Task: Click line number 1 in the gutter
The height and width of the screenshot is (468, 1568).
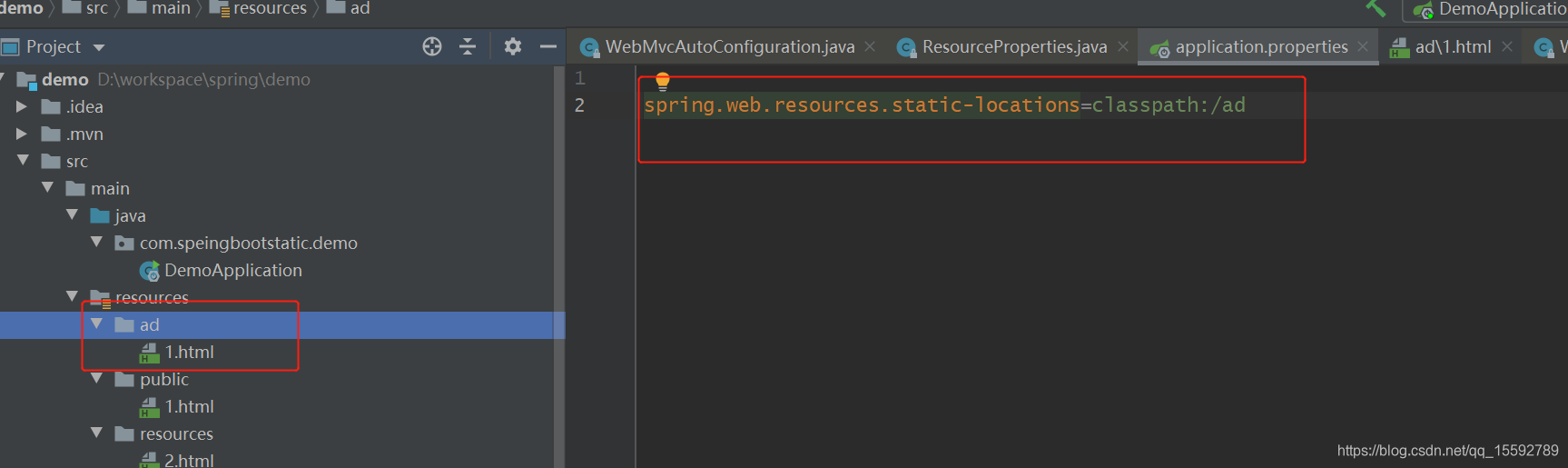Action: click(x=579, y=78)
